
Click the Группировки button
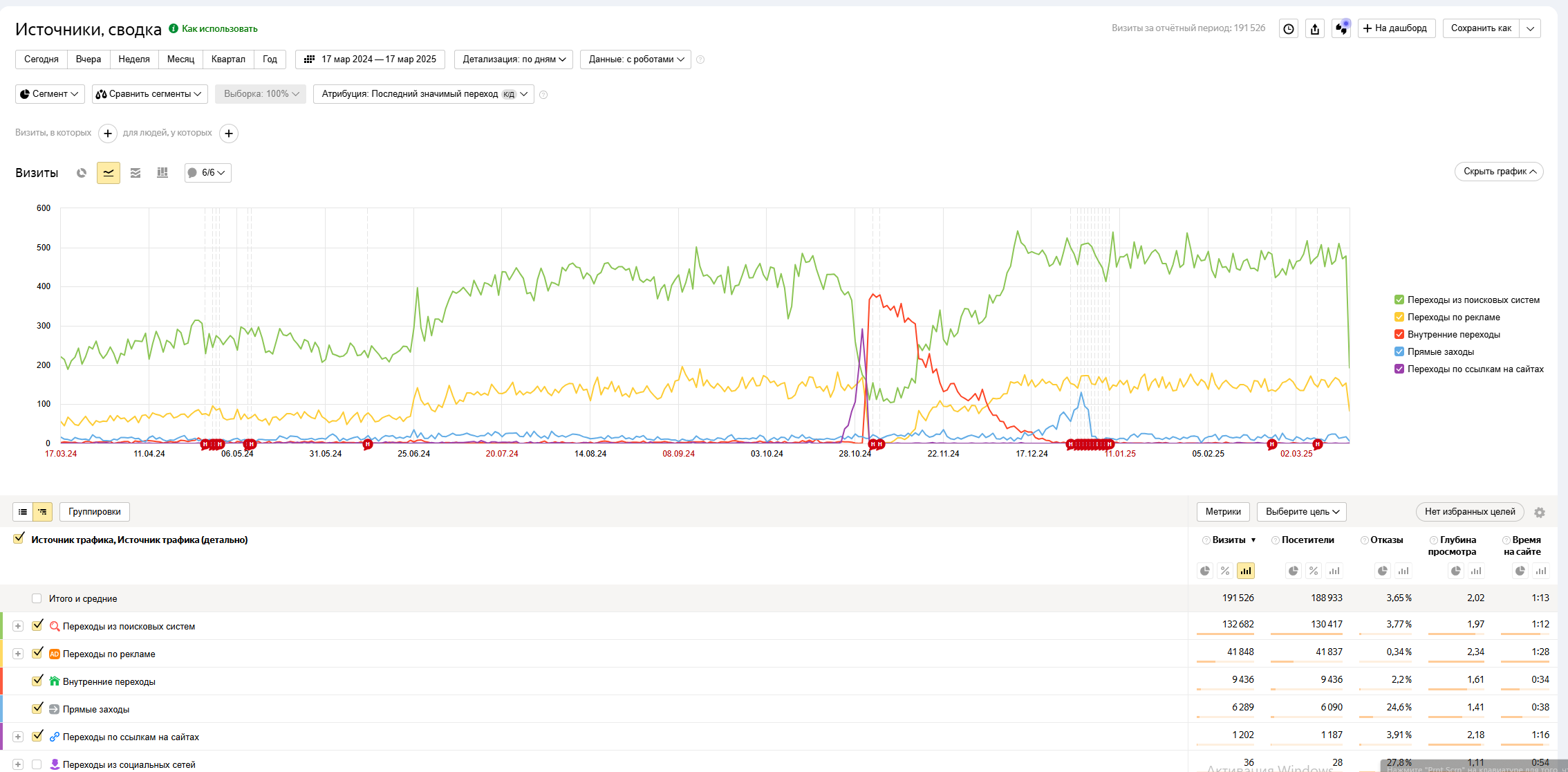click(x=95, y=512)
